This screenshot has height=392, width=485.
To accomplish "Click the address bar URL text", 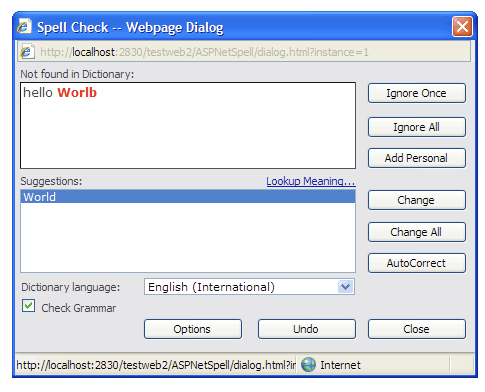I will 204,52.
